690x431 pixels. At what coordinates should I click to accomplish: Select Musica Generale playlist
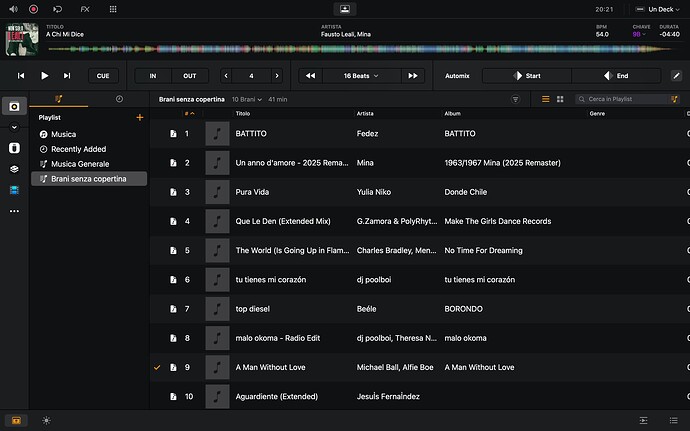coord(80,163)
